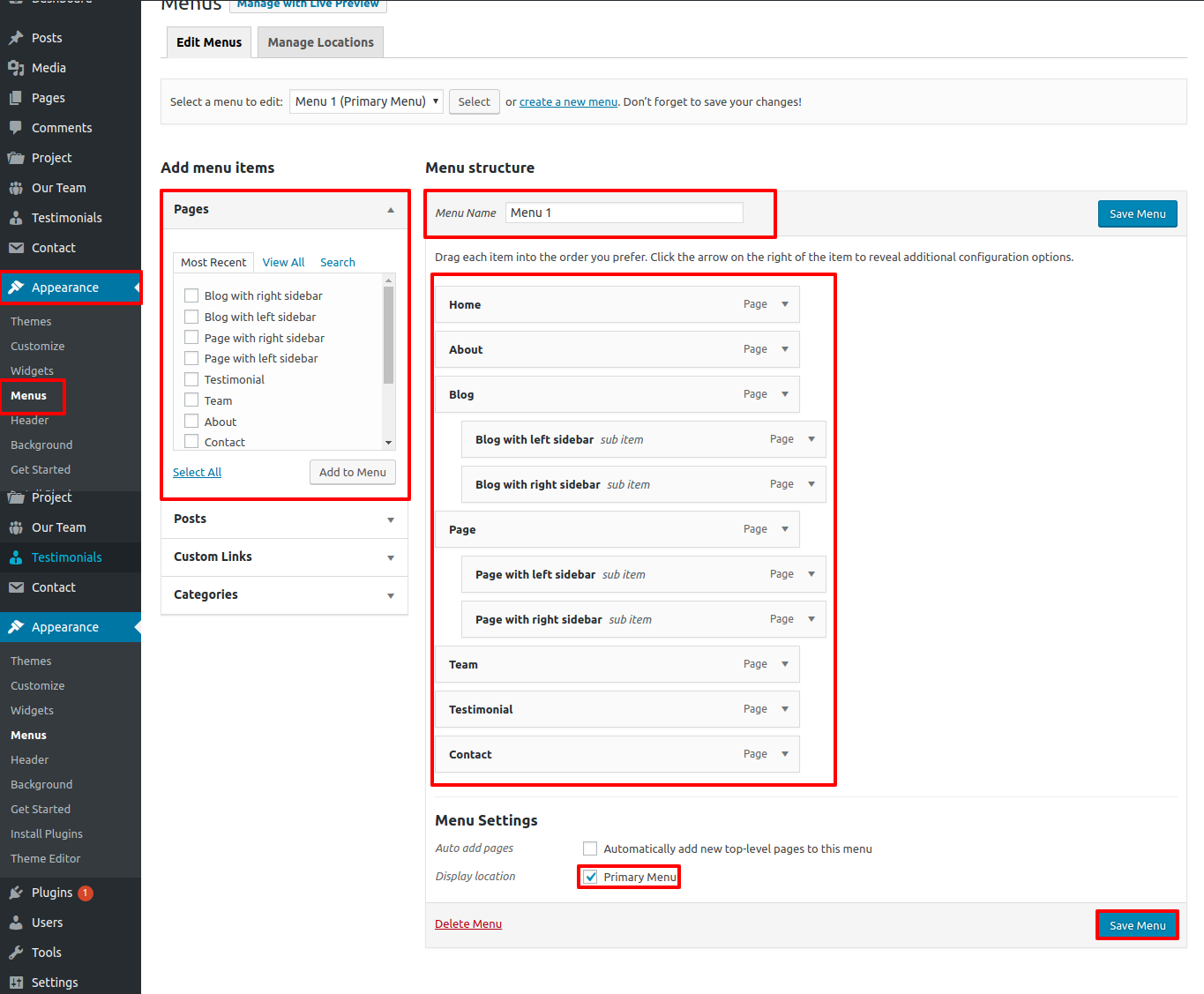Click the down arrow of the pages list scrollbar
Screen dimensions: 1204x994
click(388, 443)
